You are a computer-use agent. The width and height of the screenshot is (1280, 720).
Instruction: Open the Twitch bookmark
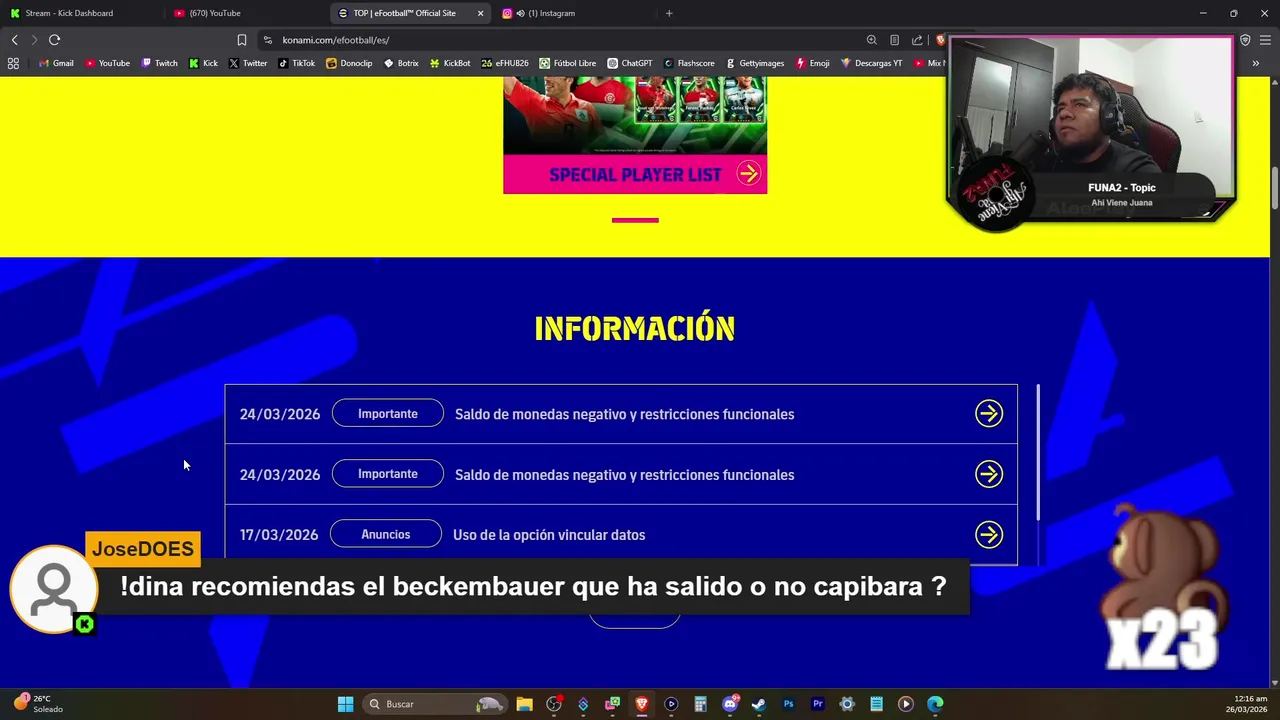159,63
